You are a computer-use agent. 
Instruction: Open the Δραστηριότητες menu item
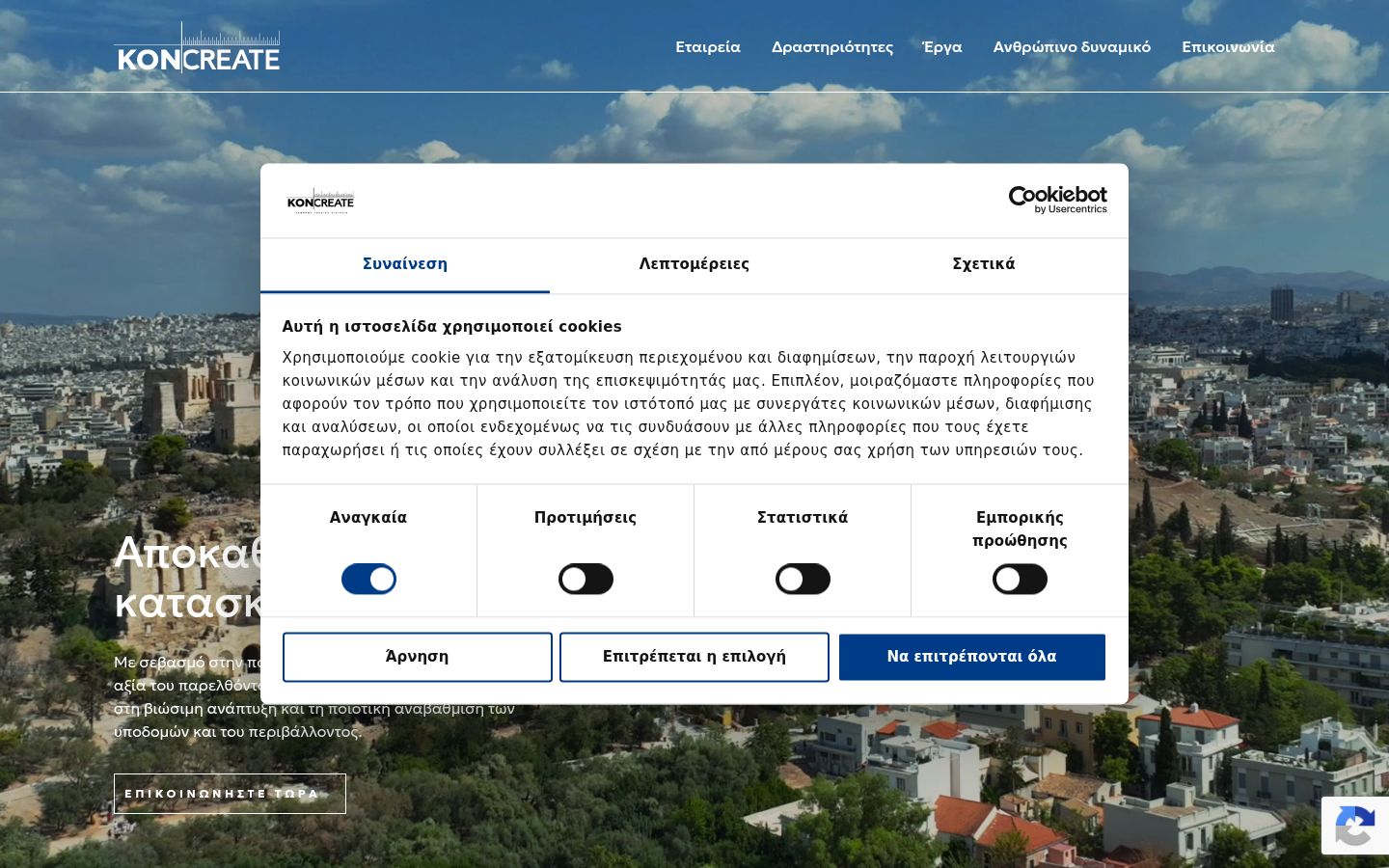[832, 47]
